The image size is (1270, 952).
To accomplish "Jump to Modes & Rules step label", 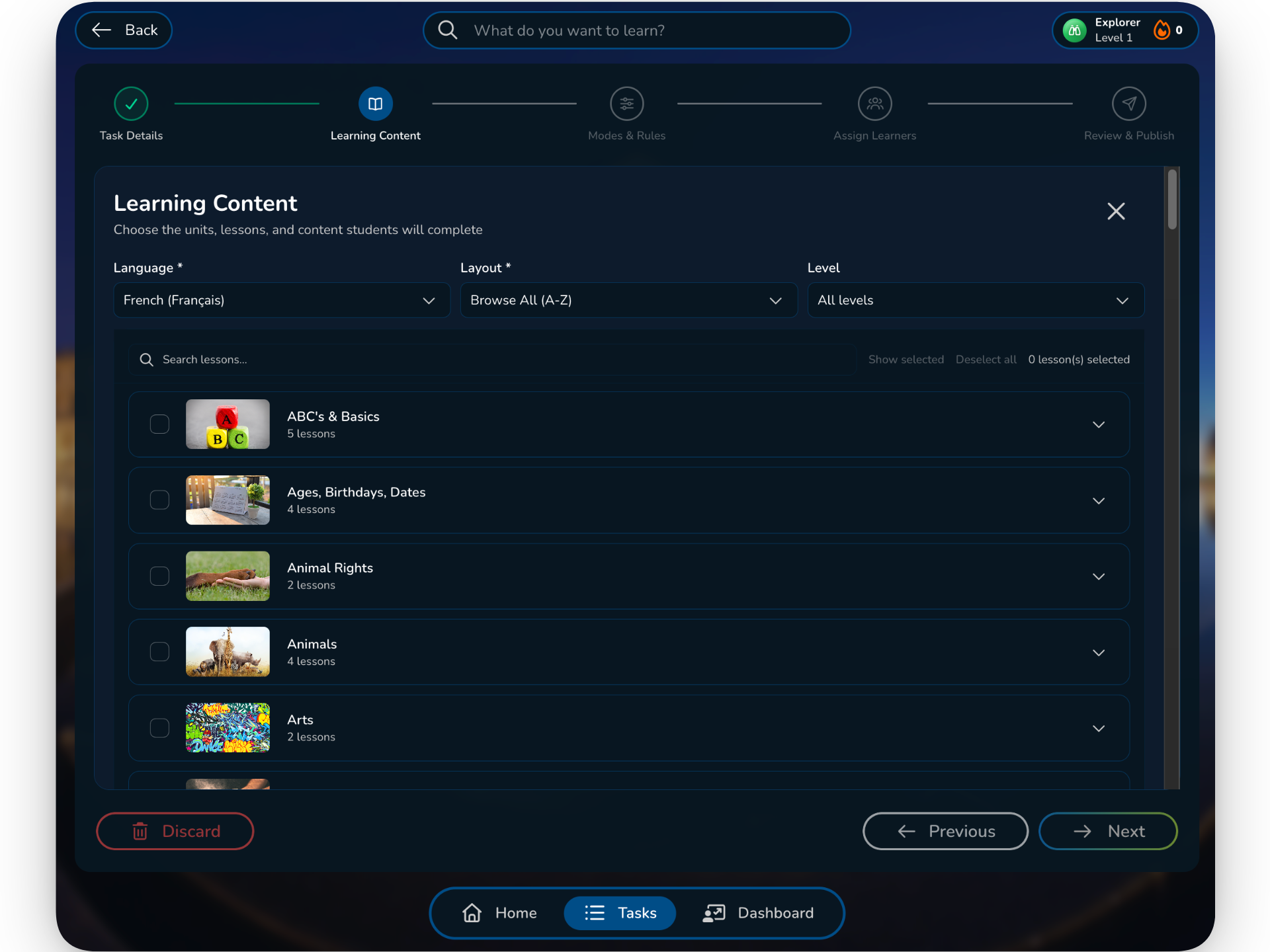I will click(626, 136).
